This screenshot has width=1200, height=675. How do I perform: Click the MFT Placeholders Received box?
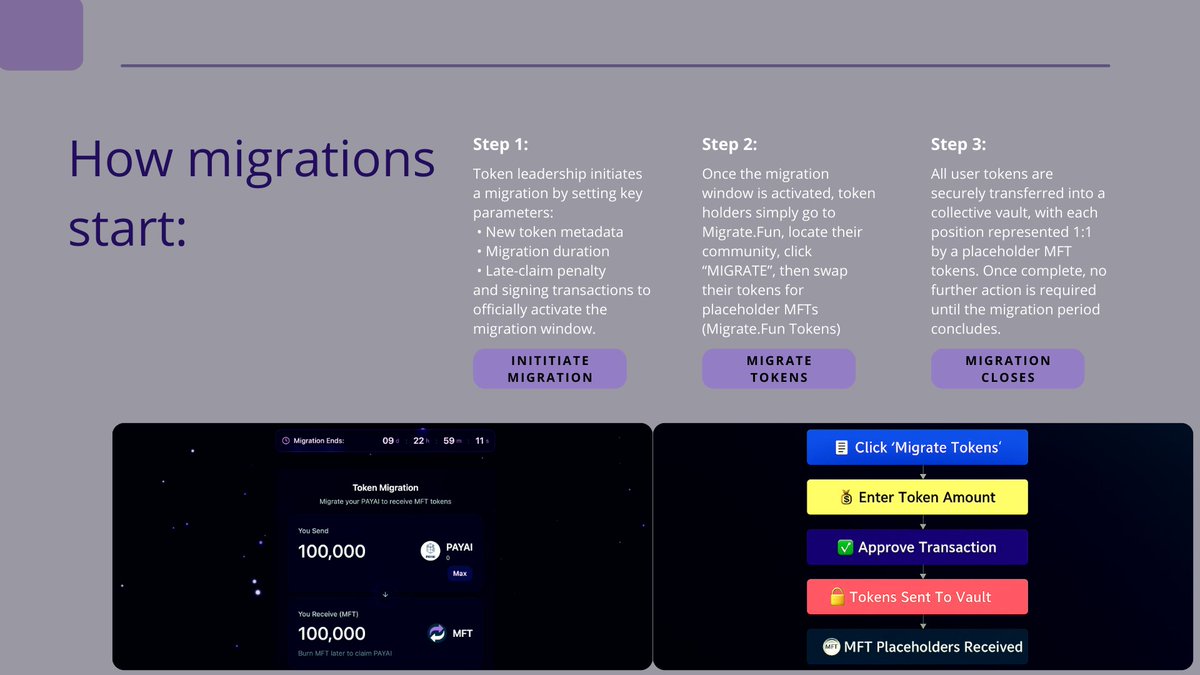[x=917, y=647]
